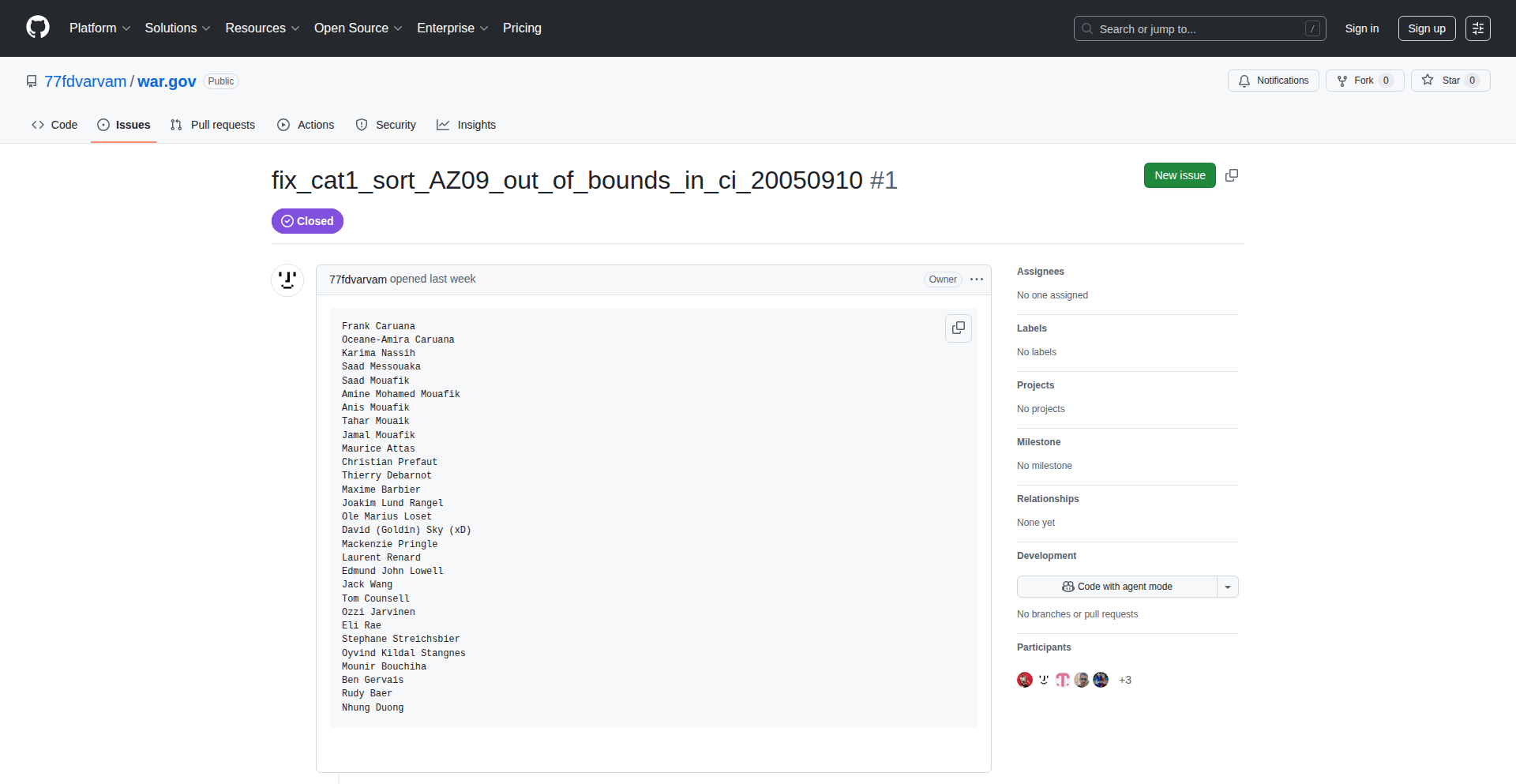Open the Code with agent mode dropdown arrow
Image resolution: width=1516 pixels, height=784 pixels.
coord(1228,587)
